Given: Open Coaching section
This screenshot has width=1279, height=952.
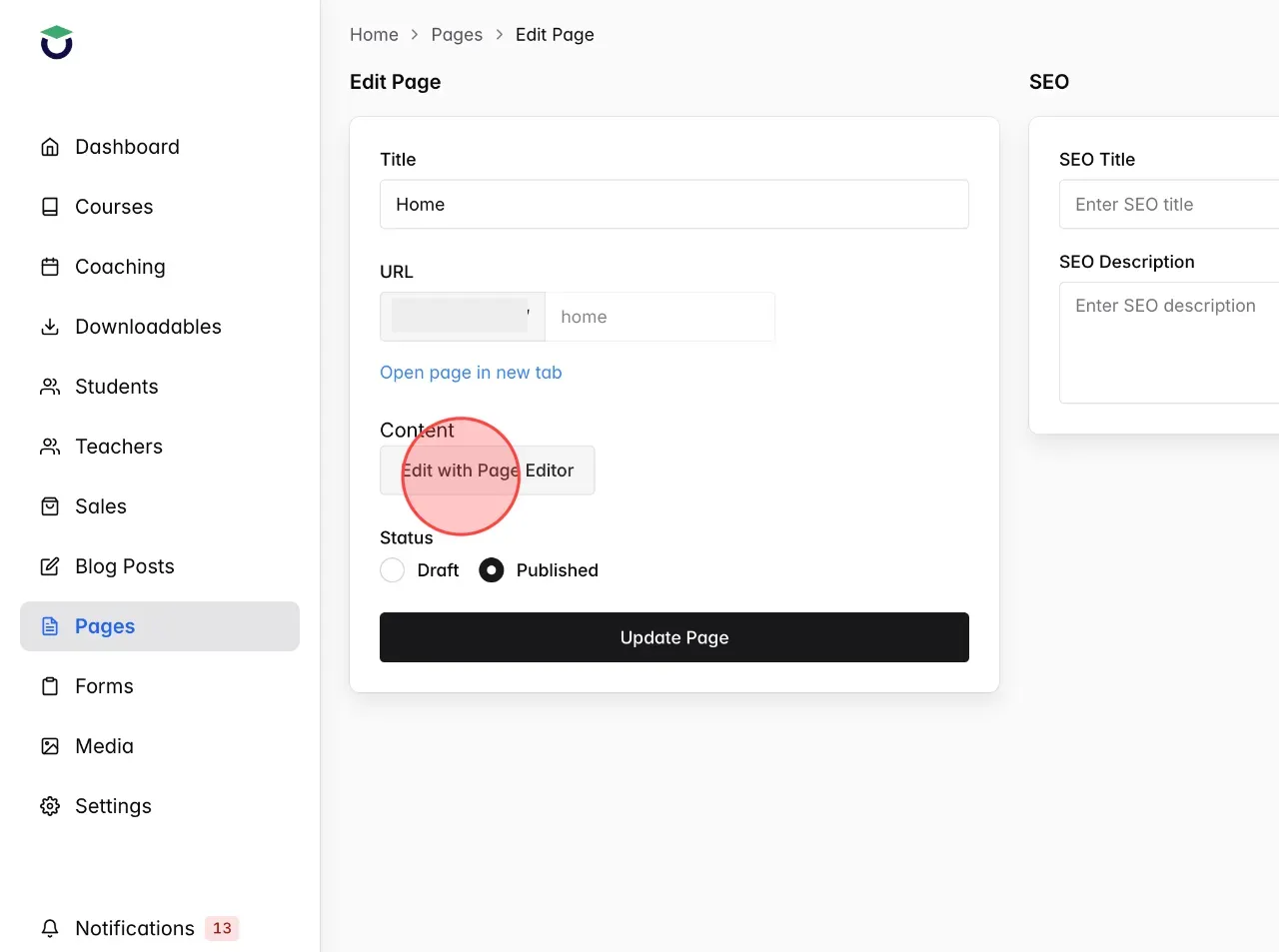Looking at the screenshot, I should point(160,267).
